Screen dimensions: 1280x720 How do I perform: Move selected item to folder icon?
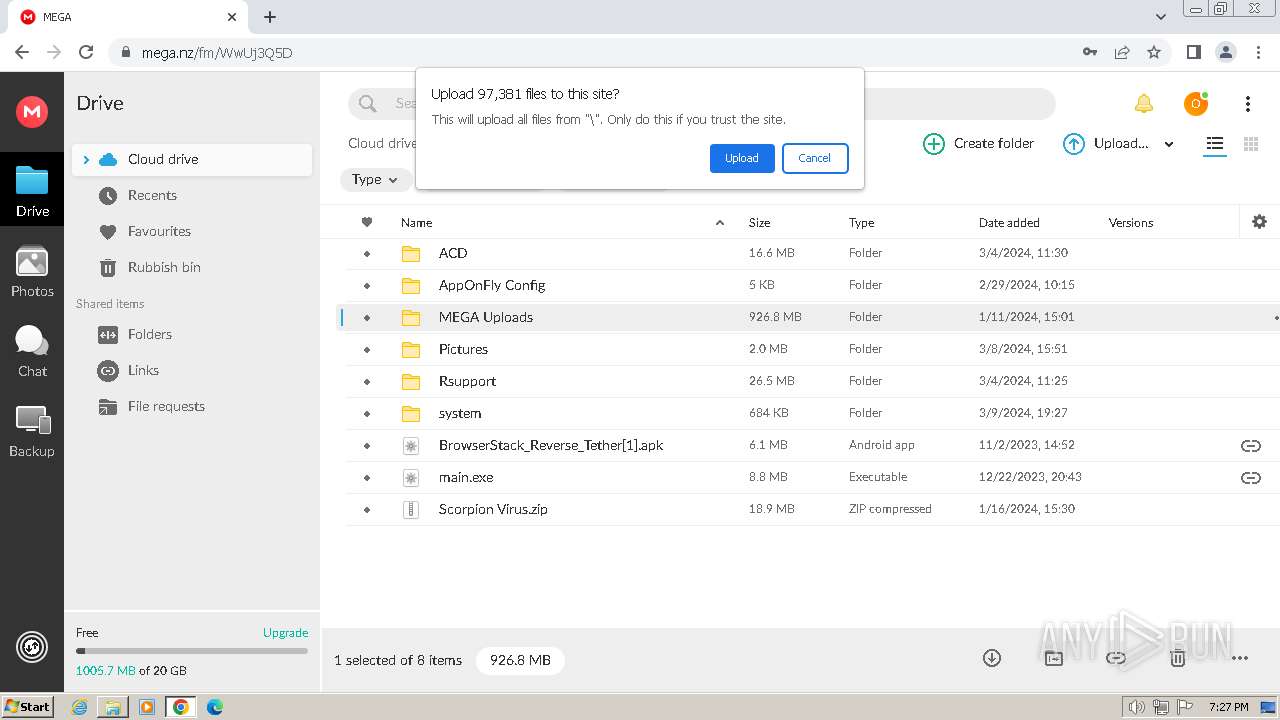coord(1054,658)
